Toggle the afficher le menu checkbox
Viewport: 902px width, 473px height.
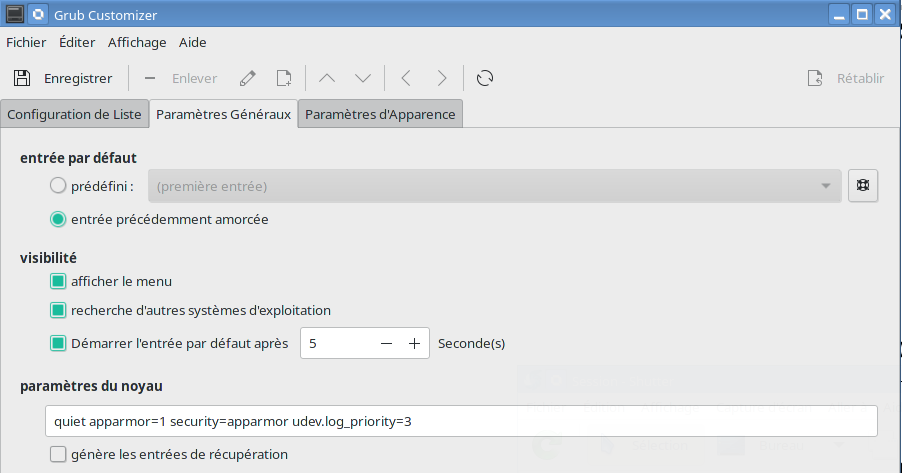58,281
